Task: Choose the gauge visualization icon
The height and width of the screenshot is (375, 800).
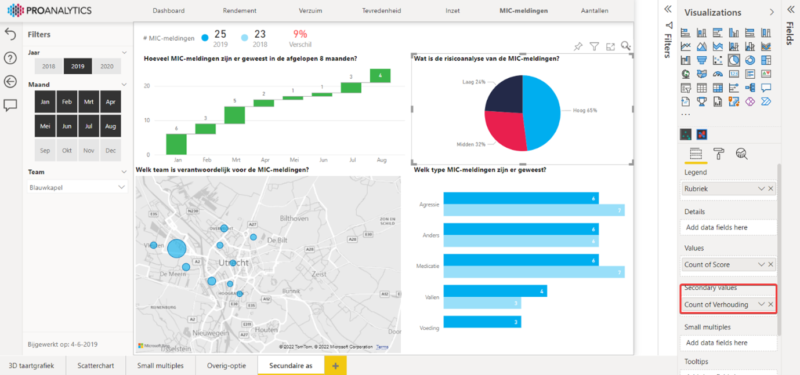Action: 718,74
